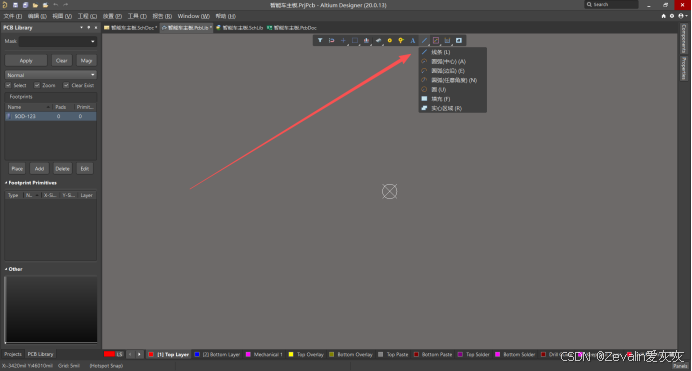The width and height of the screenshot is (692, 371).
Task: Click the open project icon in title bar
Action: click(45, 5)
